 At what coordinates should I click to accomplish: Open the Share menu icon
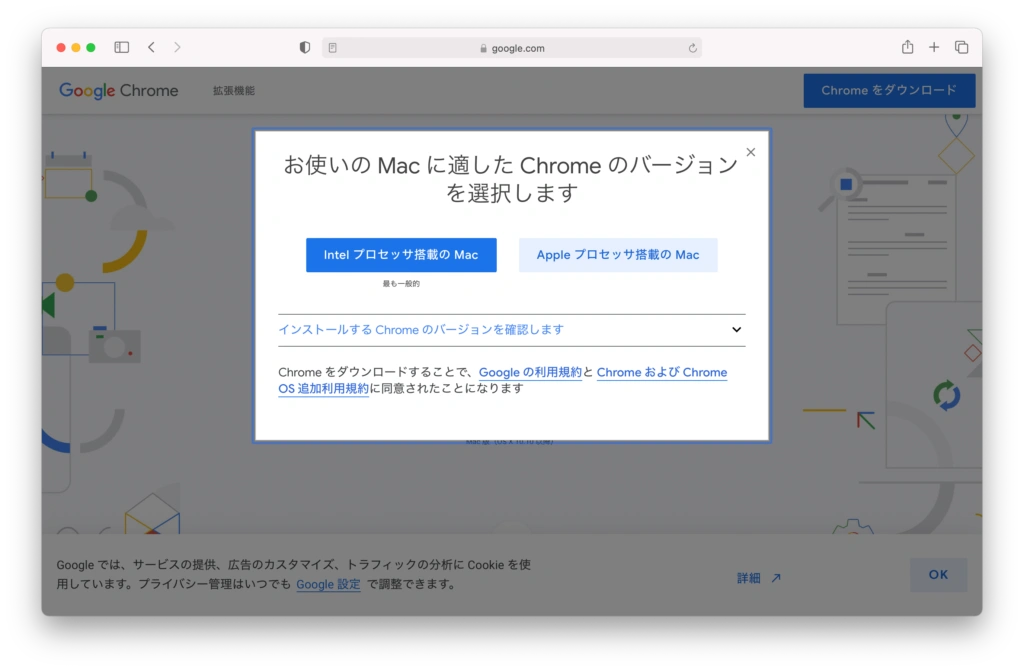(907, 47)
